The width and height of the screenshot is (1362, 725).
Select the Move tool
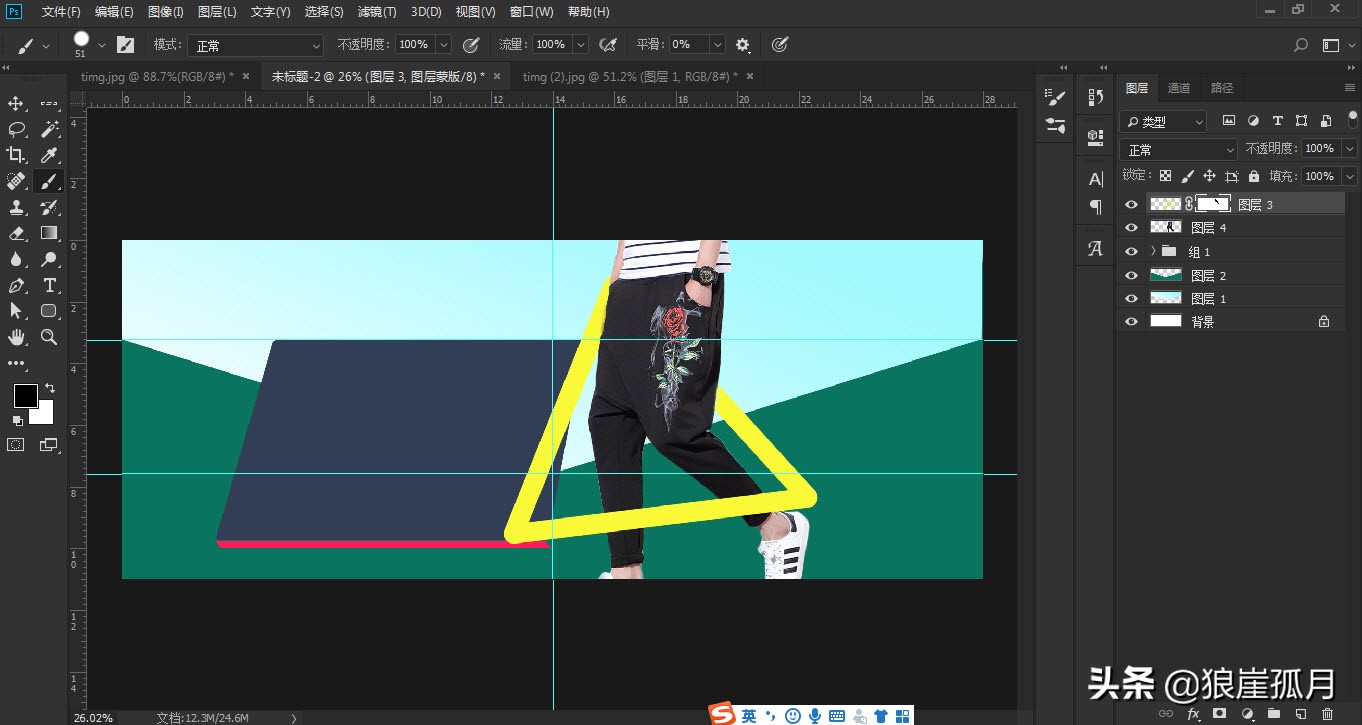click(x=16, y=104)
